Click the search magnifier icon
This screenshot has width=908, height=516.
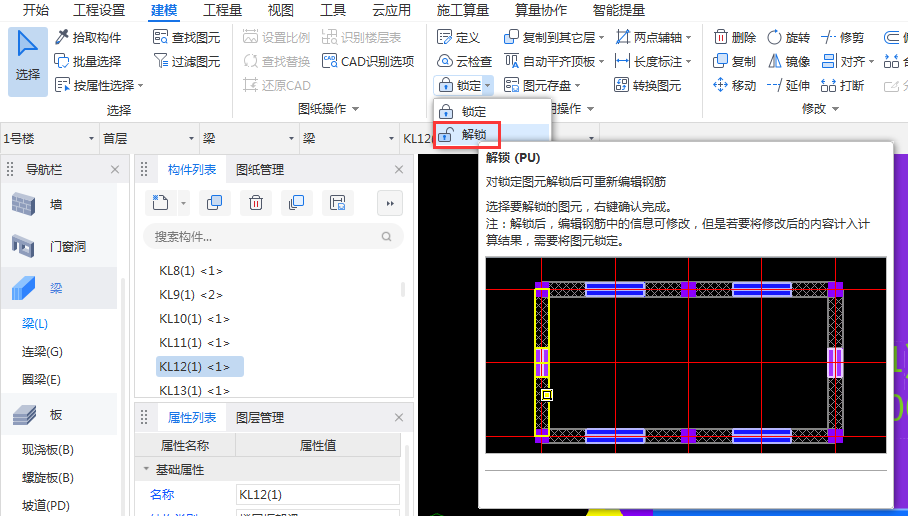pos(386,236)
